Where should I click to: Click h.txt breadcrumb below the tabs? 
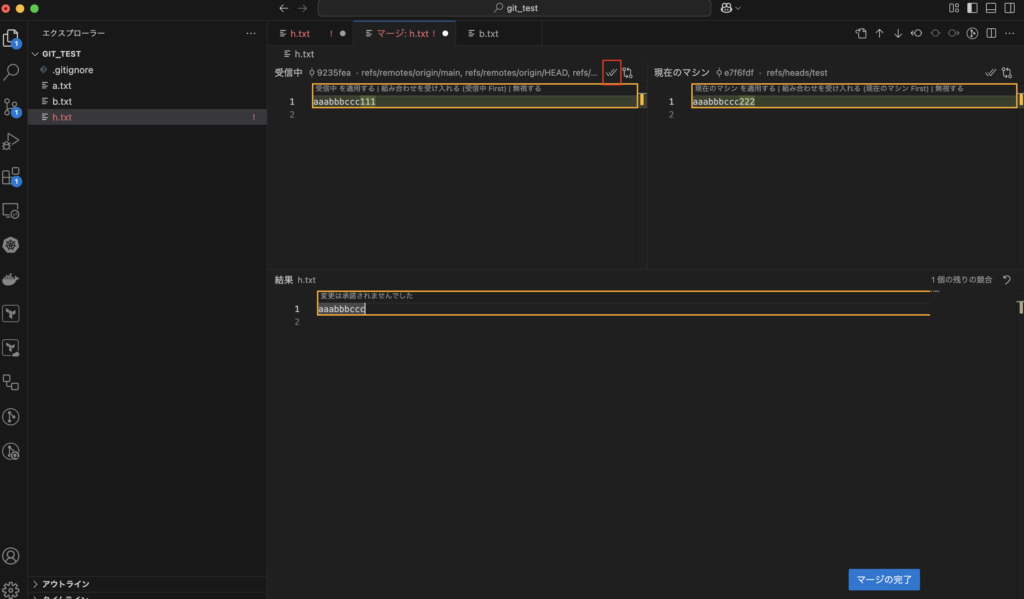point(304,54)
